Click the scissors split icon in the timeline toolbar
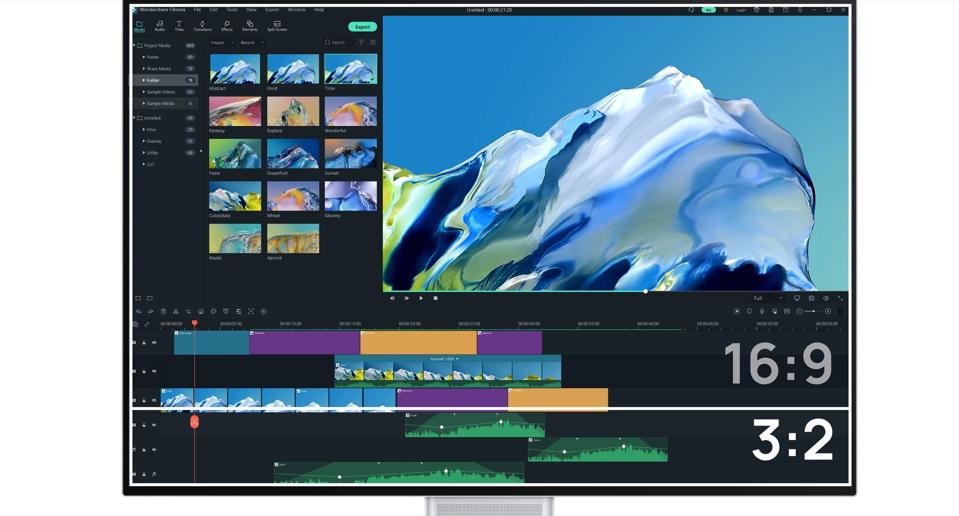 pyautogui.click(x=176, y=312)
